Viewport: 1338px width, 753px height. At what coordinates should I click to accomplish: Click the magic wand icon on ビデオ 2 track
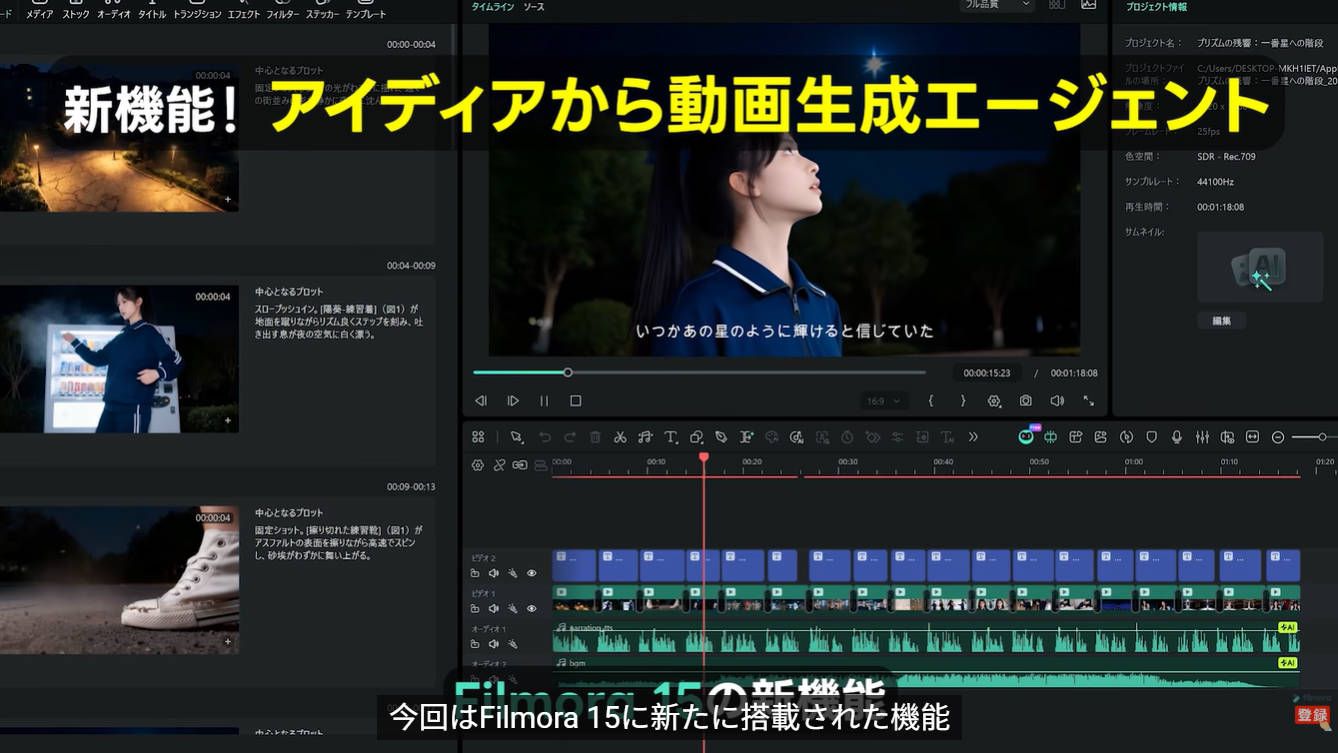tap(512, 573)
